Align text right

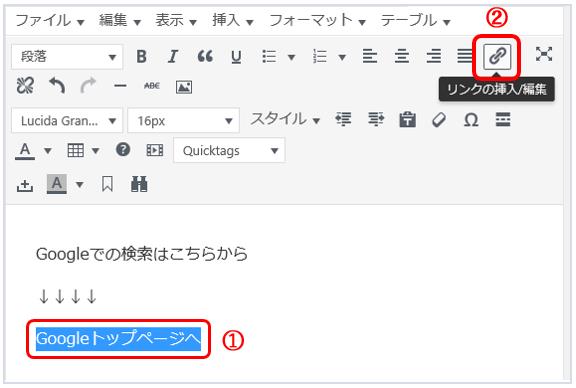[x=434, y=57]
